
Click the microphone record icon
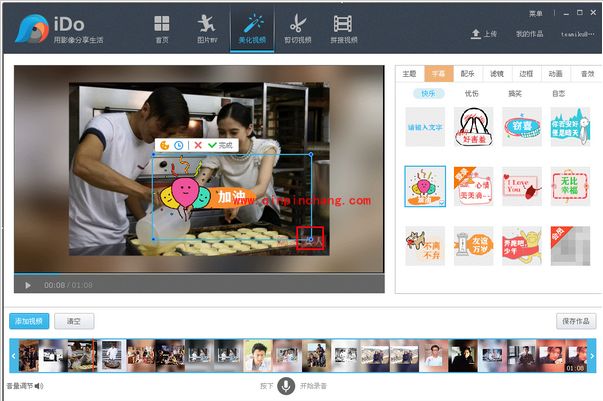pyautogui.click(x=286, y=385)
